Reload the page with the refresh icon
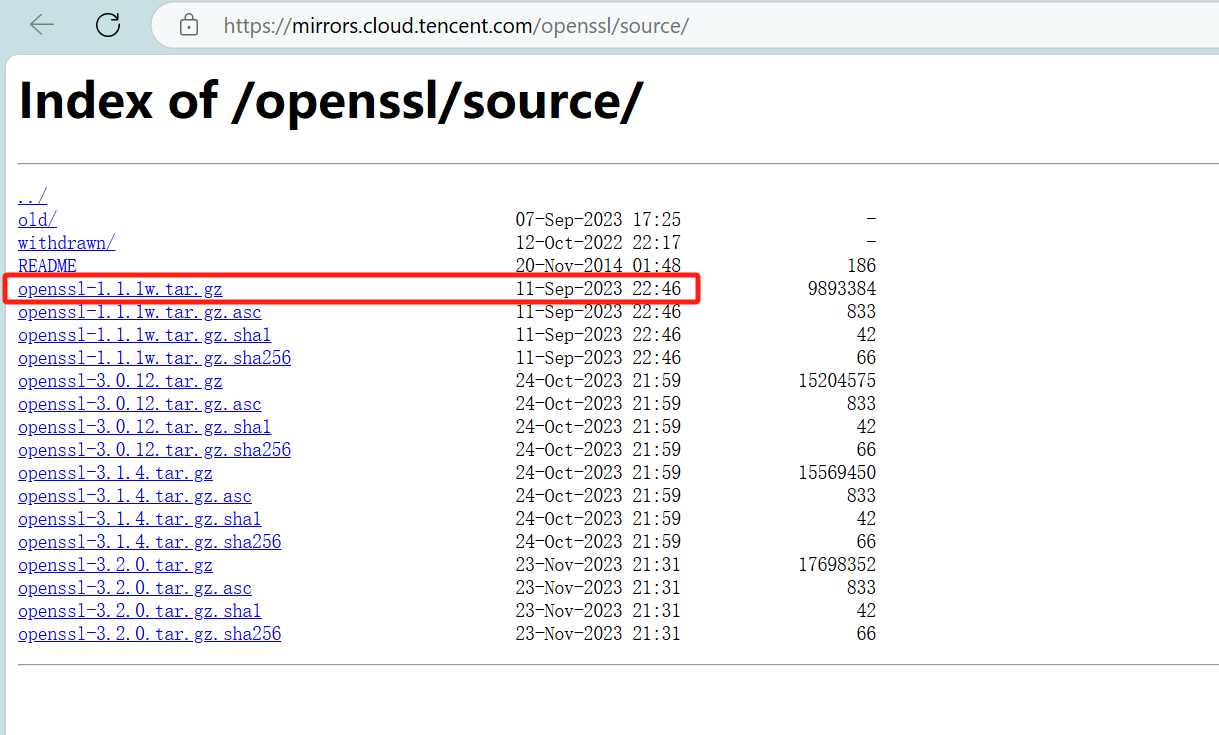The image size is (1219, 735). pos(108,25)
